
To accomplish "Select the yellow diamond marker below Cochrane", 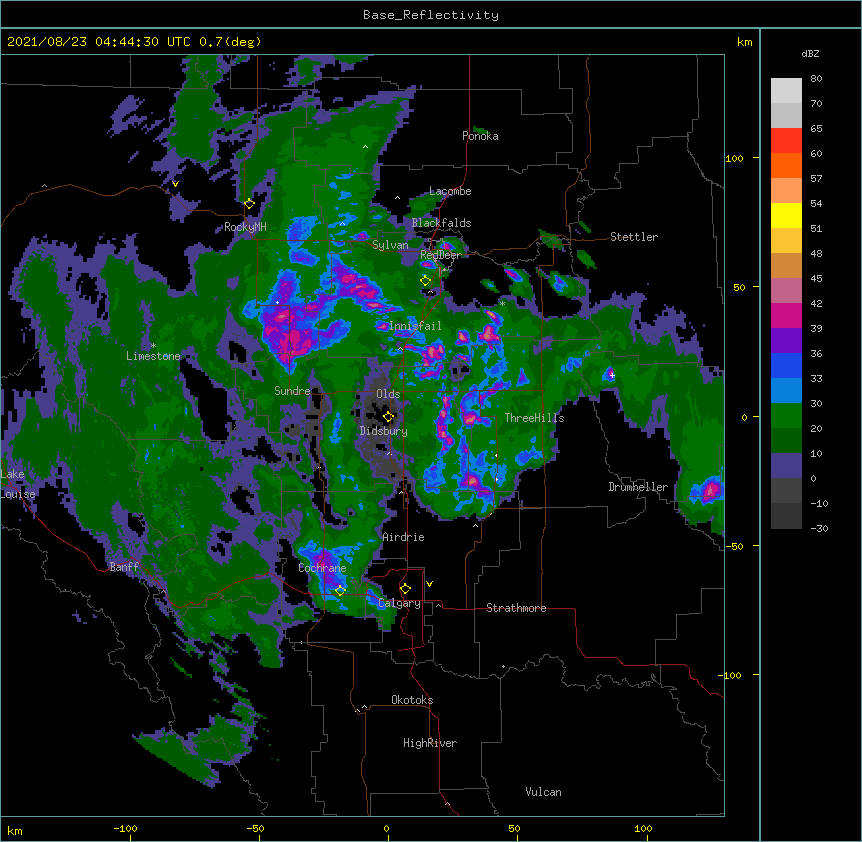I will coord(340,590).
